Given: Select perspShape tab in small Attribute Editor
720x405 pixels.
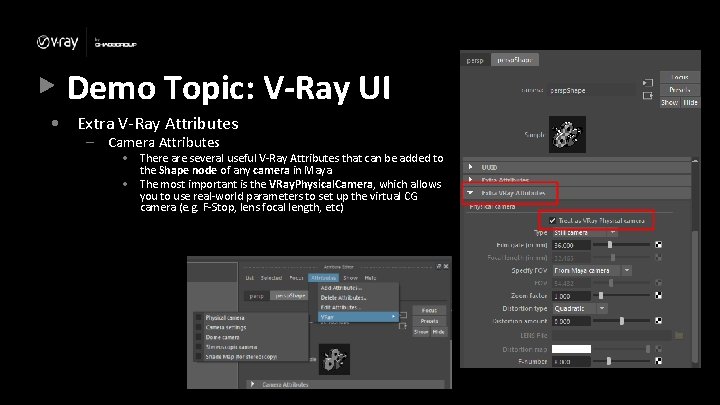Looking at the screenshot, I should [290, 296].
